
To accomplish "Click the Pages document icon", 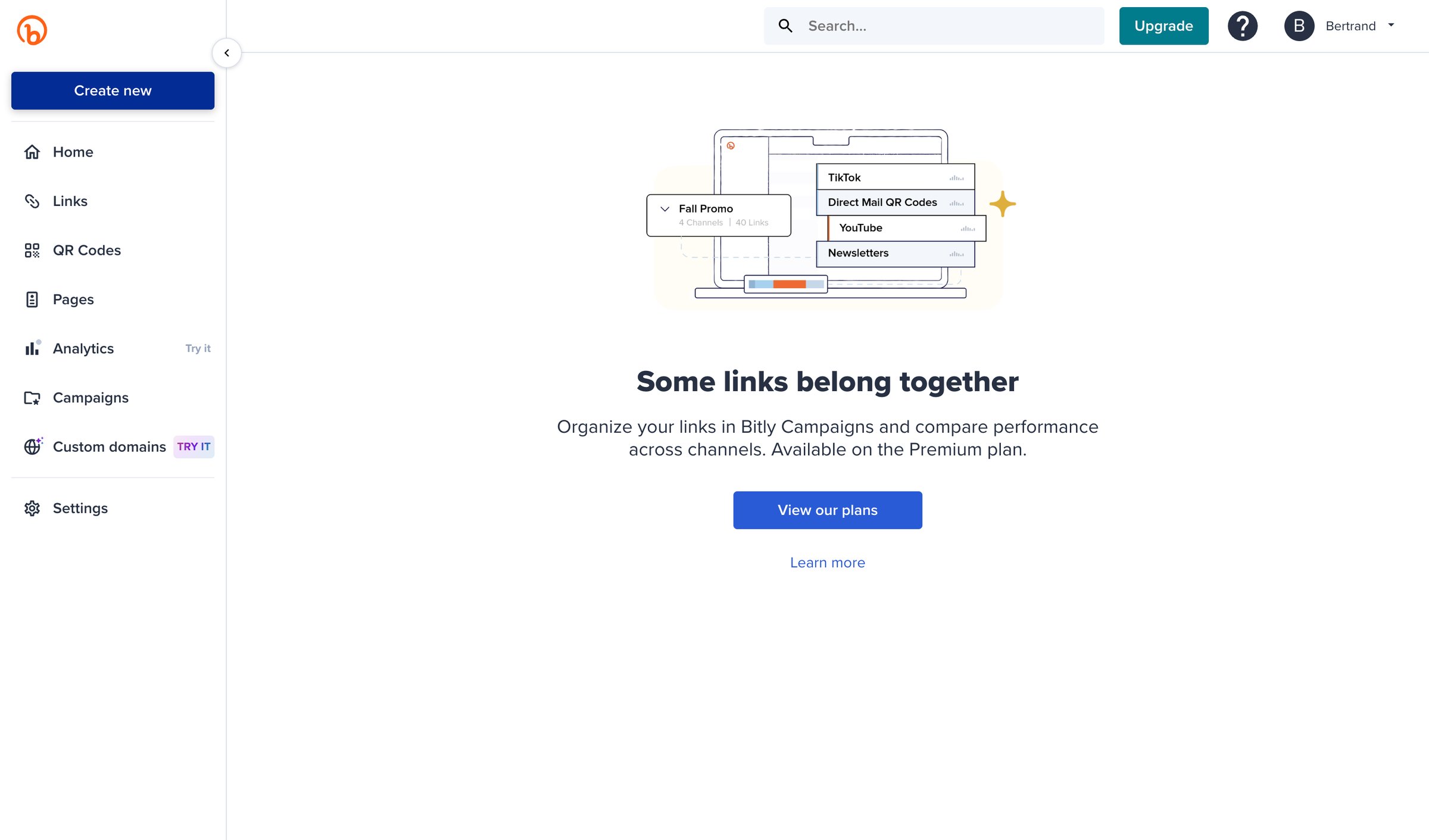I will [x=32, y=299].
